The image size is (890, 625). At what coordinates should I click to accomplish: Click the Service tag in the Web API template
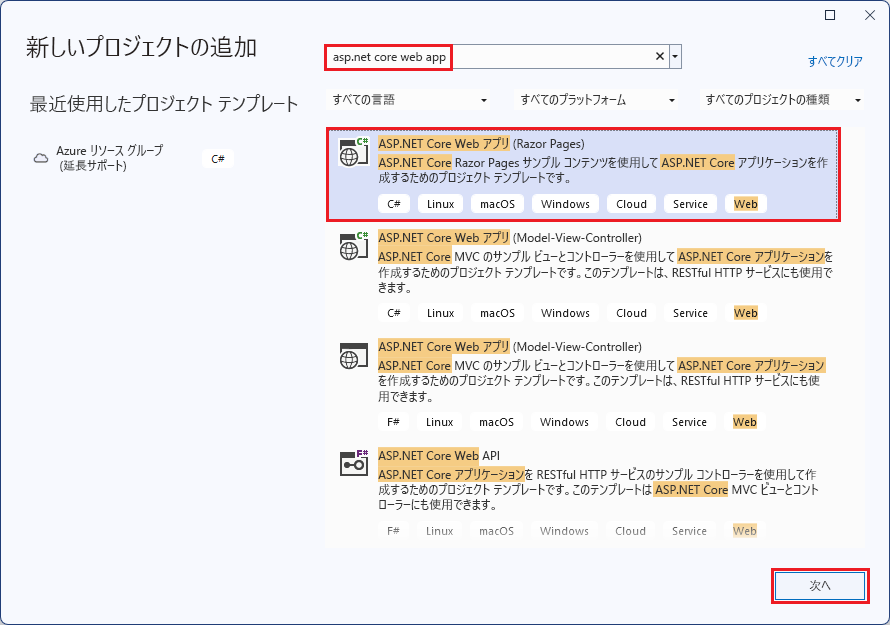coord(689,531)
